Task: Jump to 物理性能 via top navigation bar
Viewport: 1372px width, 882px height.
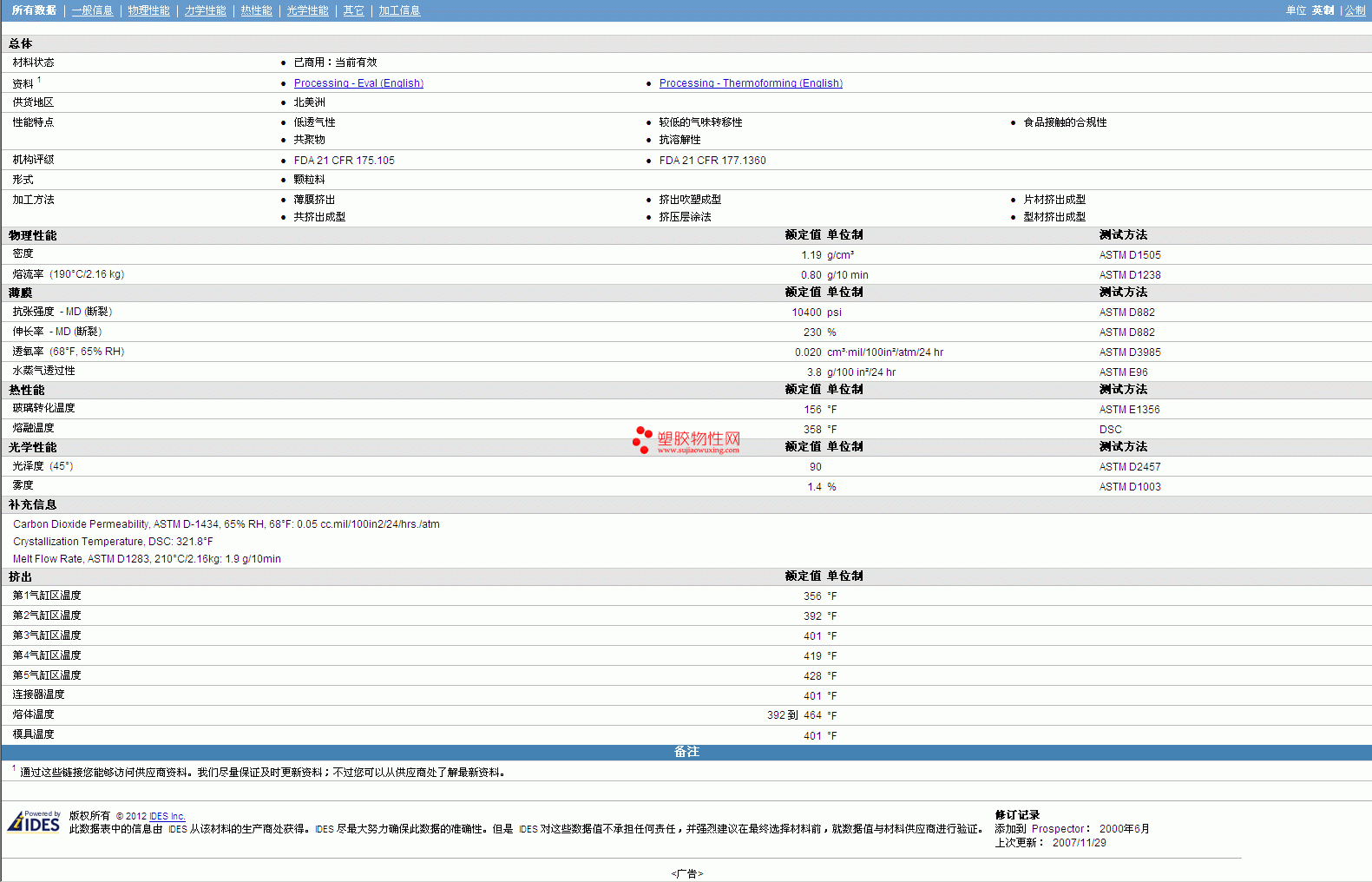Action: (x=148, y=10)
